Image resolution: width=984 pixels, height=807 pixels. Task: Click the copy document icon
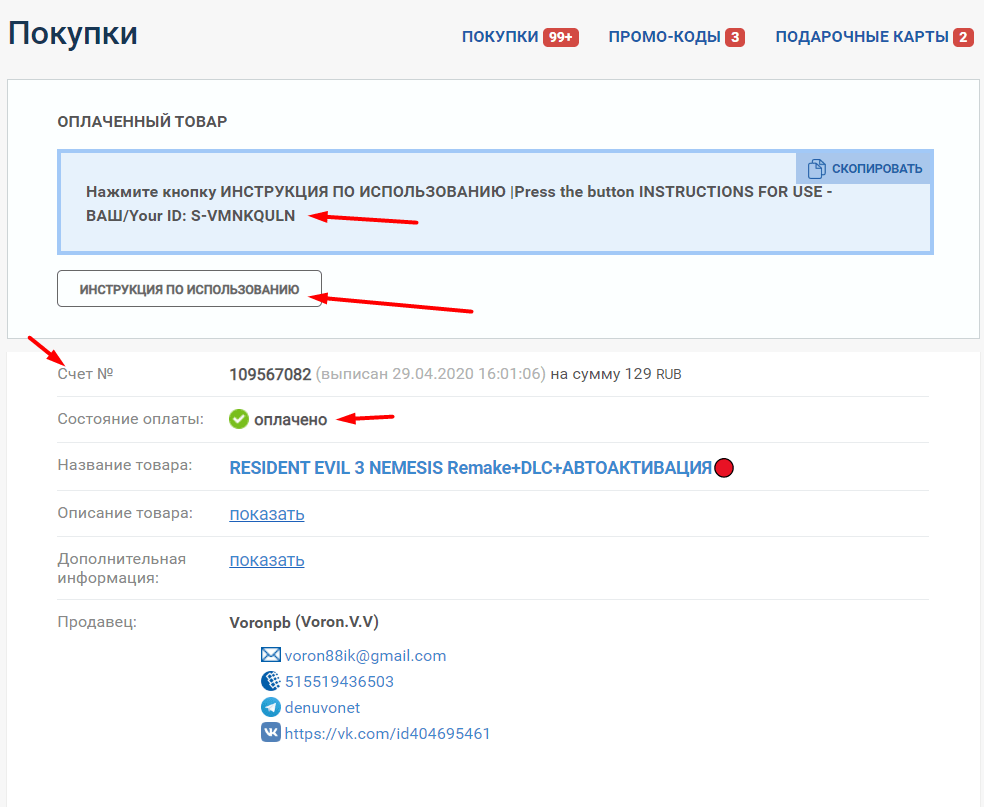(817, 168)
